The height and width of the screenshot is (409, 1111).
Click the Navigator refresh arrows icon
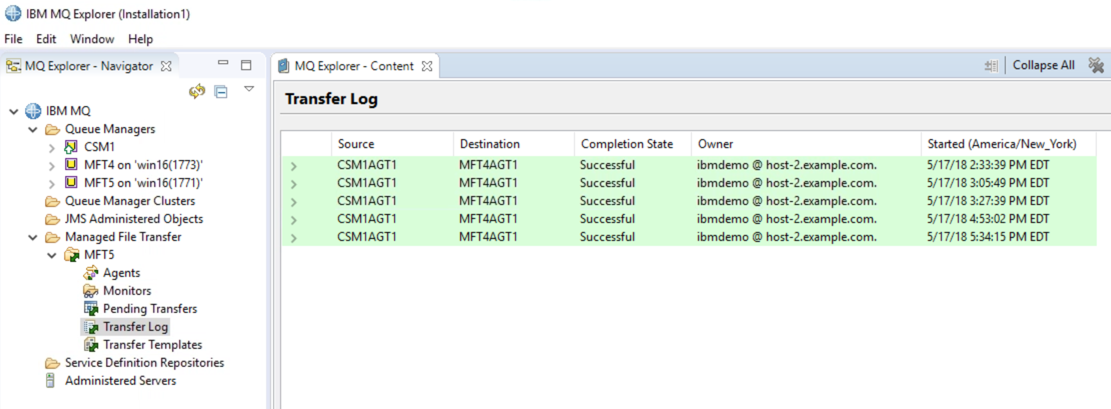tap(197, 91)
